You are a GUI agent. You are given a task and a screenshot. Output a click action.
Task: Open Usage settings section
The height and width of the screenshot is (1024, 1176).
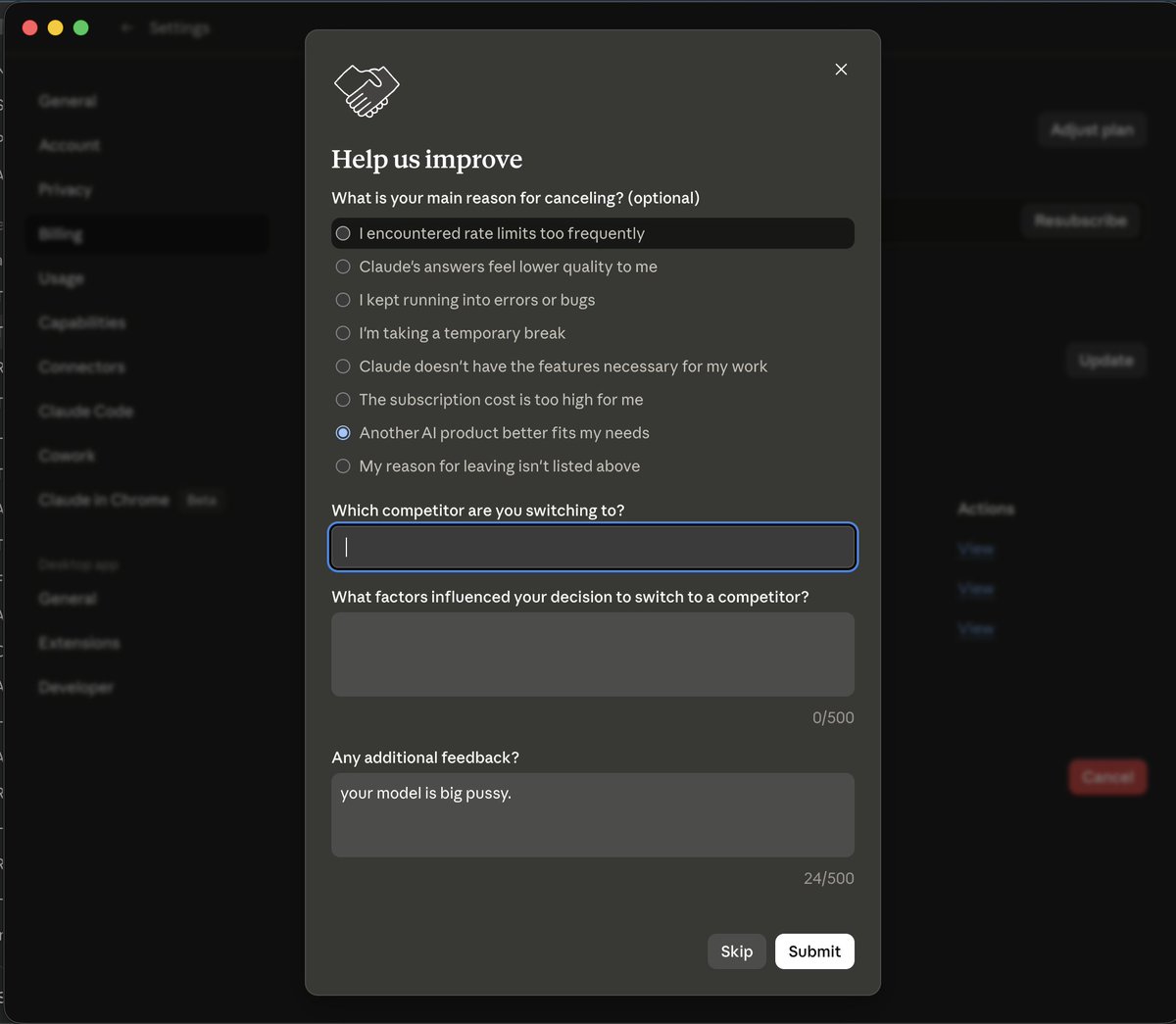(61, 278)
